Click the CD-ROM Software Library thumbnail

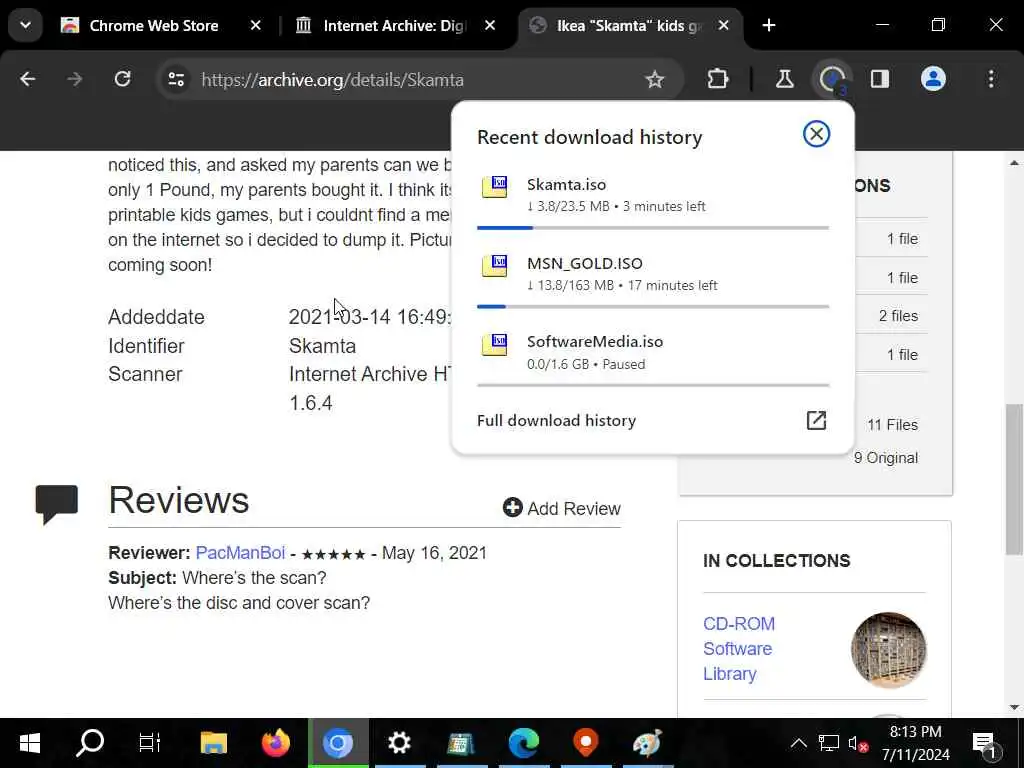pos(888,649)
